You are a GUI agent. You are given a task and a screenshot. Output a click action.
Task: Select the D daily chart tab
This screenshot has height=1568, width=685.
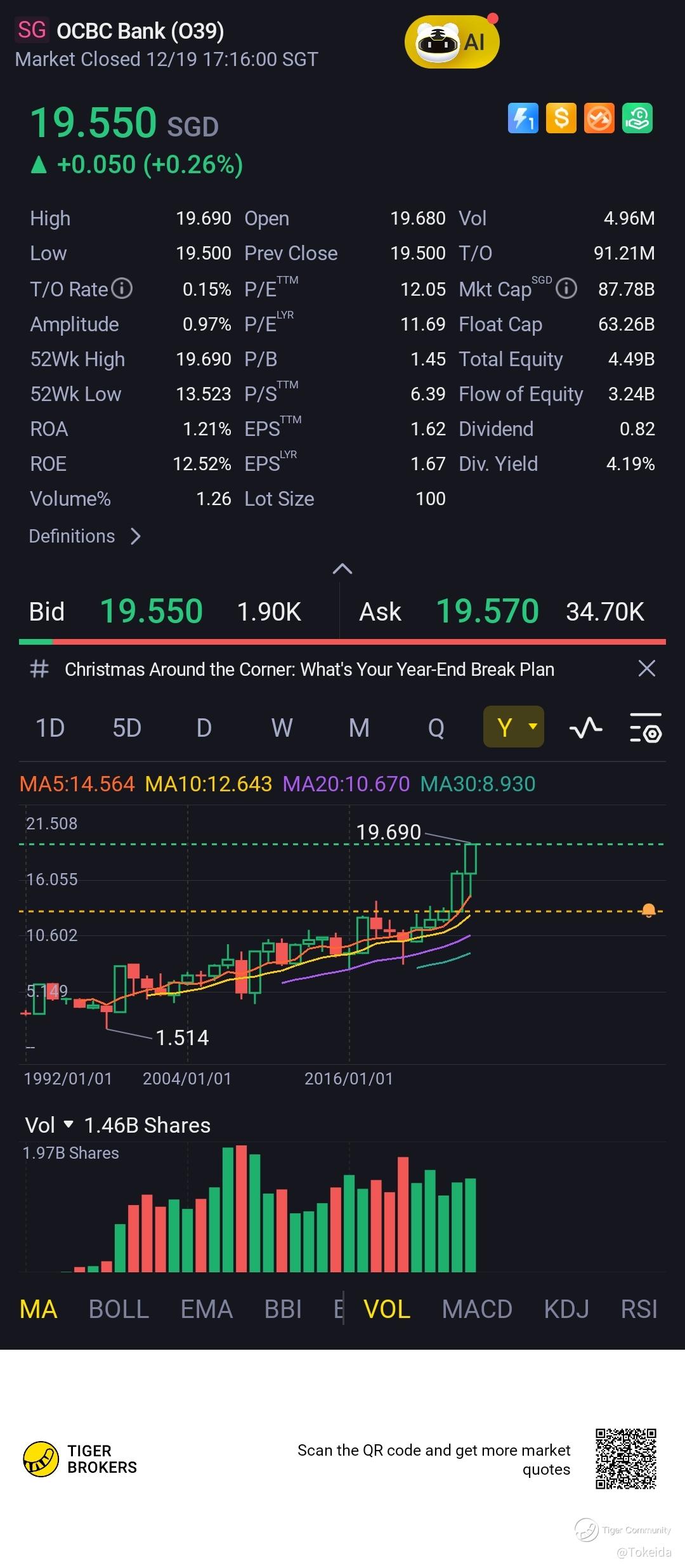click(x=204, y=728)
